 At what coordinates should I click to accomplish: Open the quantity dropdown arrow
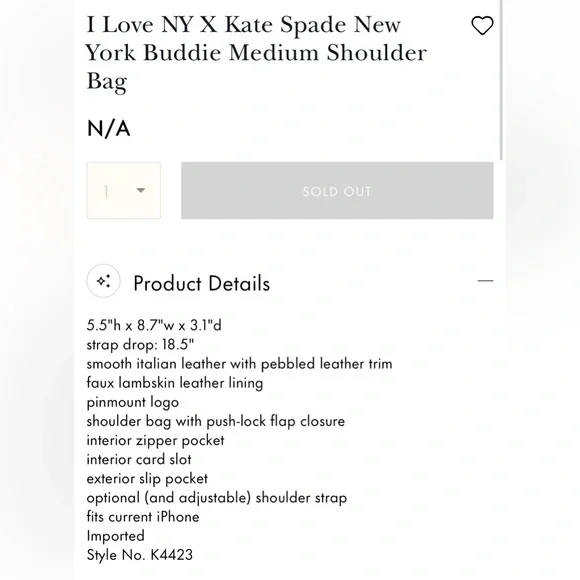[140, 190]
